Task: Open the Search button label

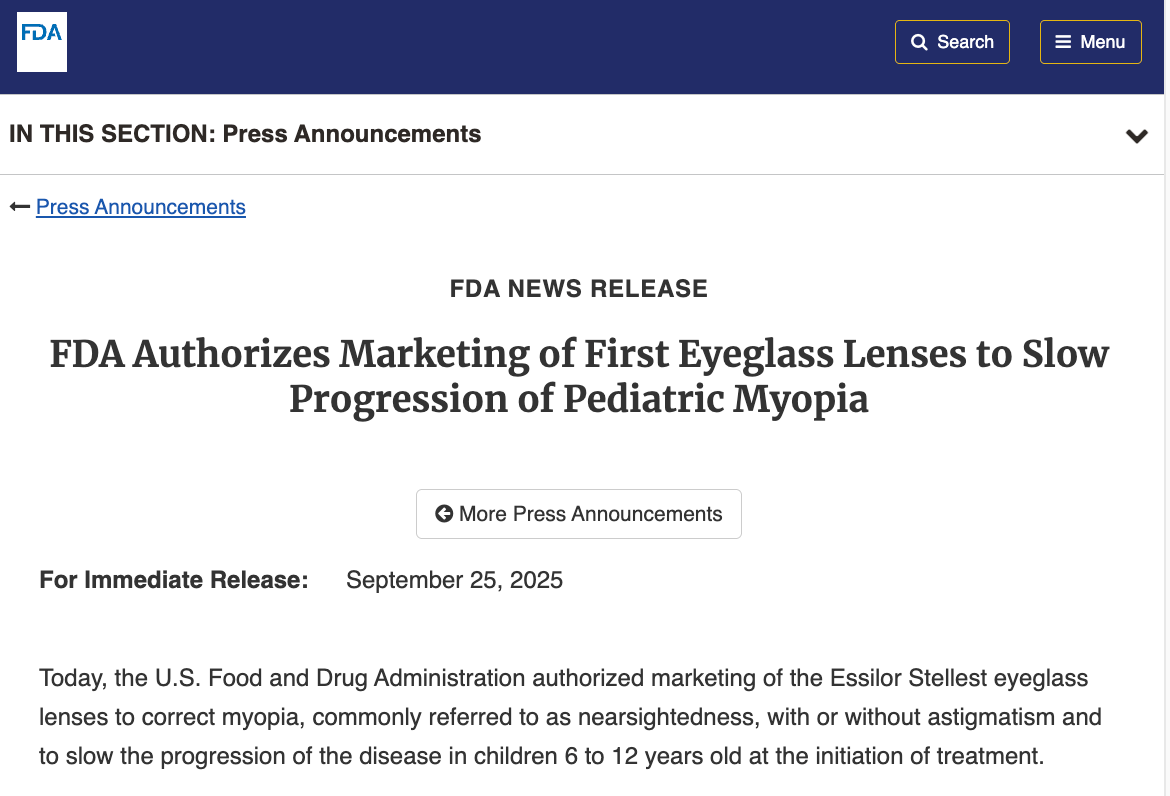Action: [x=965, y=42]
